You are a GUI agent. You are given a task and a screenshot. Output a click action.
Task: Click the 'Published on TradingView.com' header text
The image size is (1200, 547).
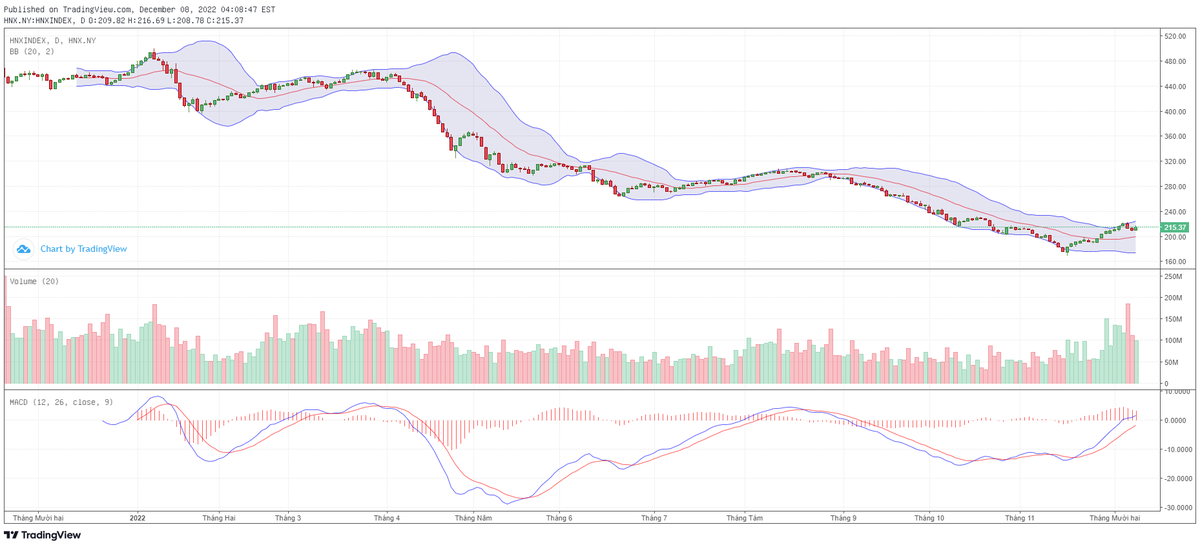click(x=140, y=8)
